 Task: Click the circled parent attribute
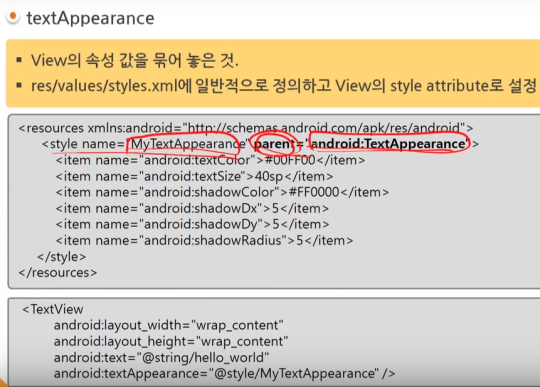[274, 144]
